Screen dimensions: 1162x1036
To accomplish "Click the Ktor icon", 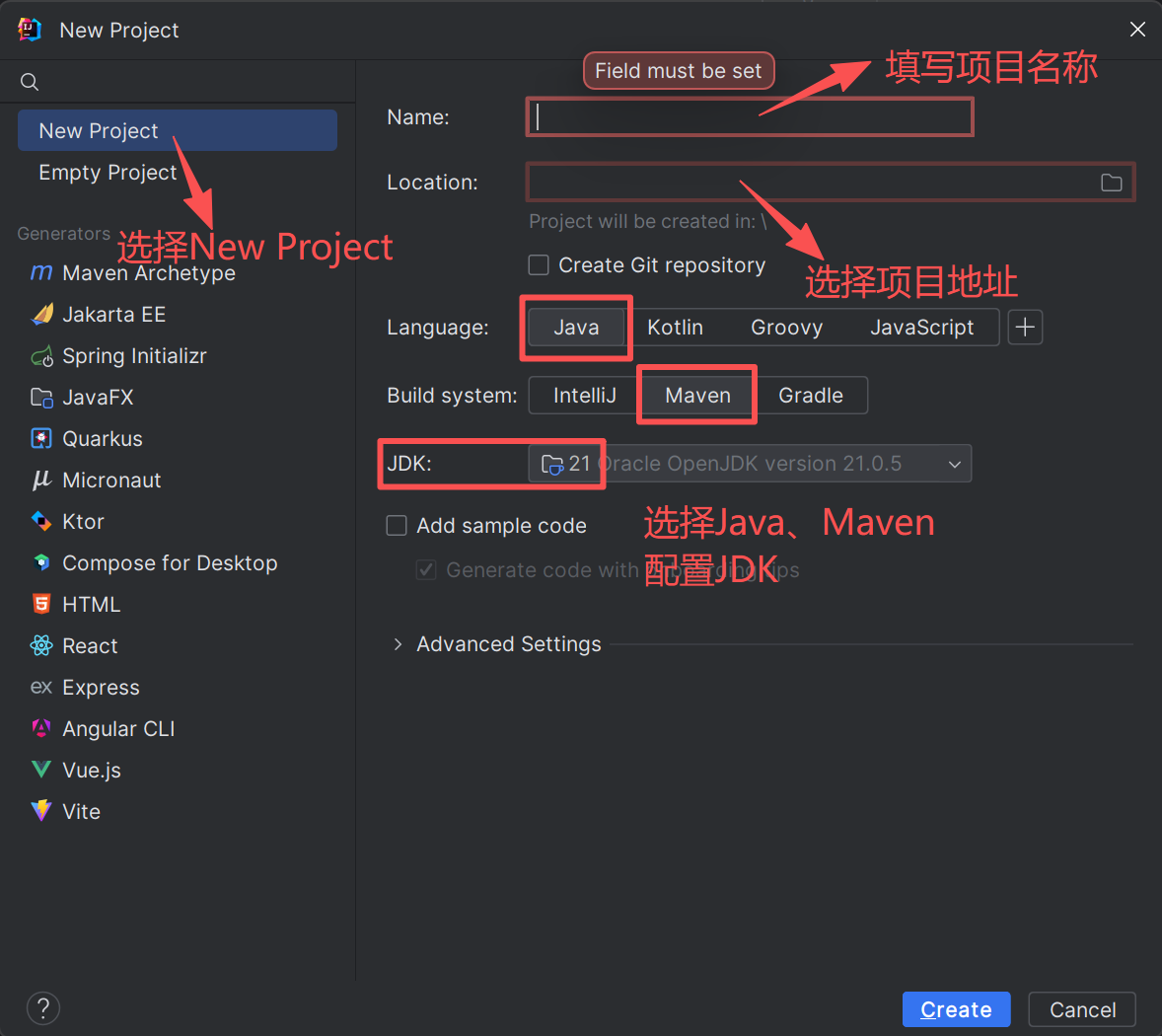I will point(41,522).
